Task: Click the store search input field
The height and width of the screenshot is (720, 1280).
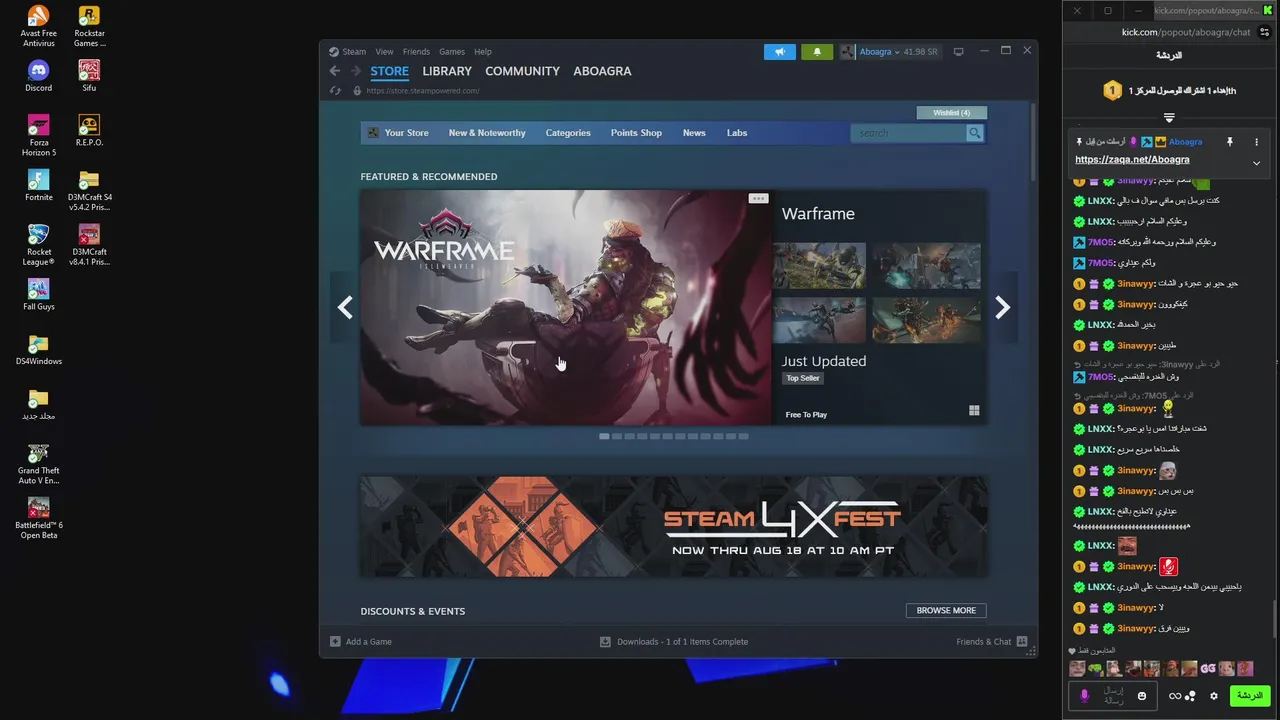Action: point(907,133)
